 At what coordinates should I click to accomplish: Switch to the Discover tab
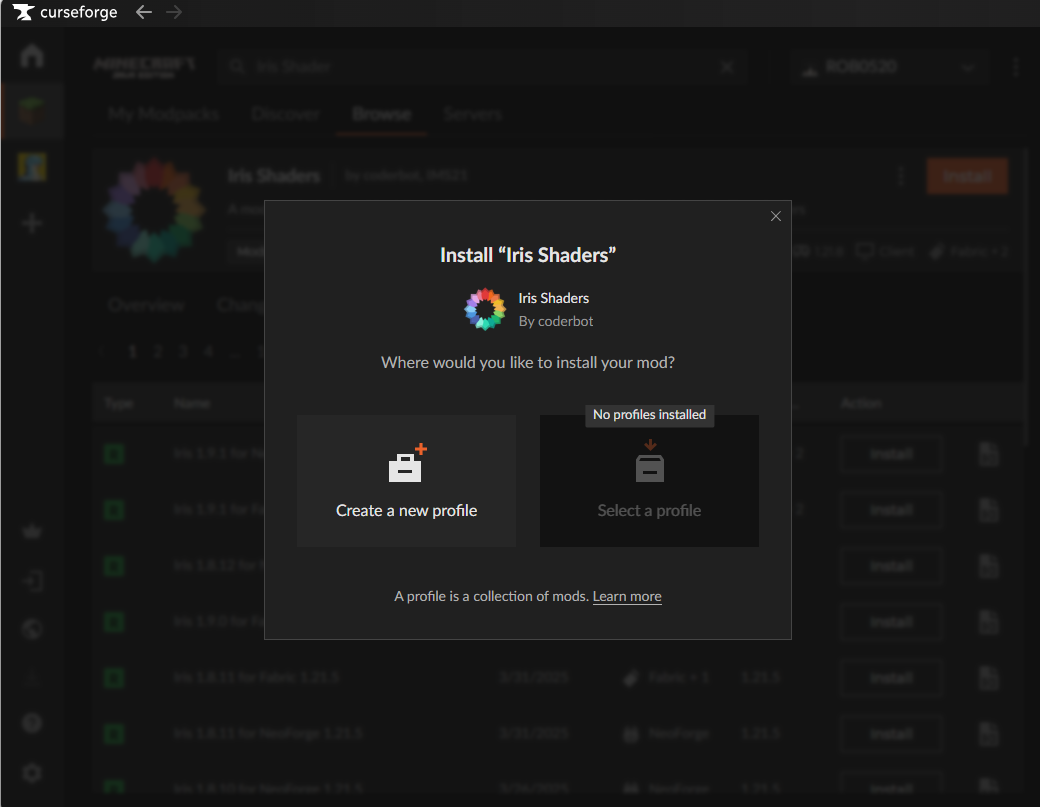click(x=285, y=113)
